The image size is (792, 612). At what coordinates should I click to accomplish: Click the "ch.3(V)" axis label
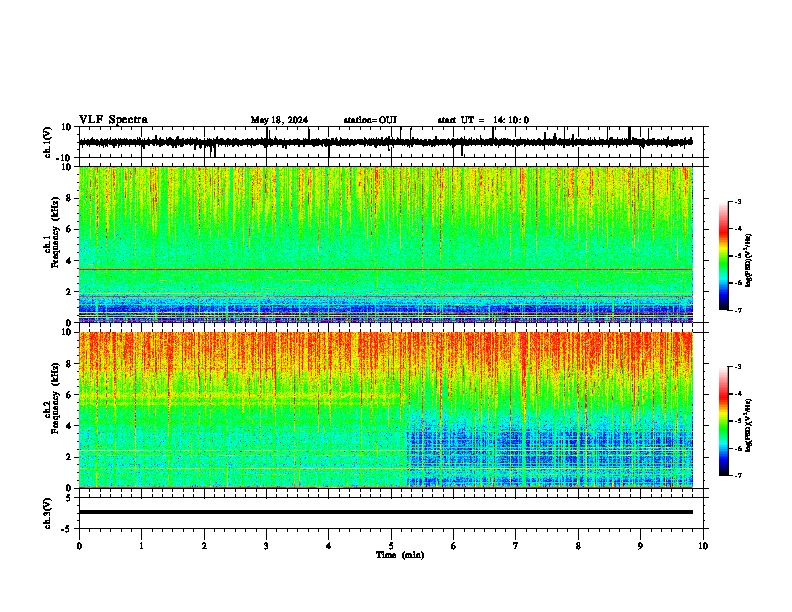coord(47,513)
